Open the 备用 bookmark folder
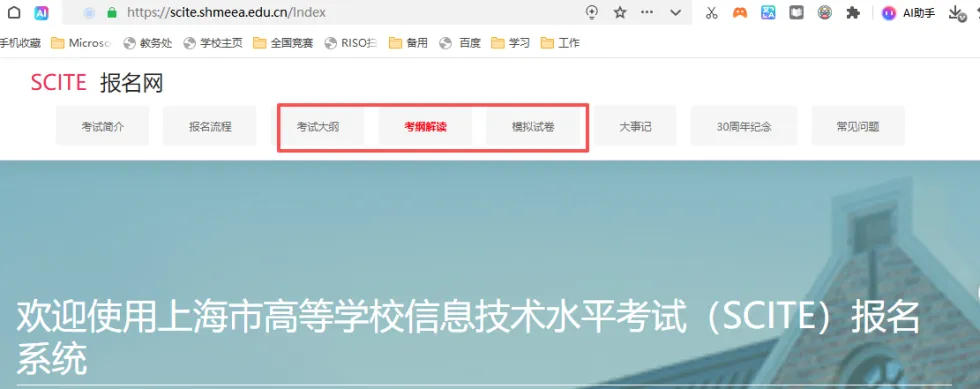980x389 pixels. click(x=408, y=43)
